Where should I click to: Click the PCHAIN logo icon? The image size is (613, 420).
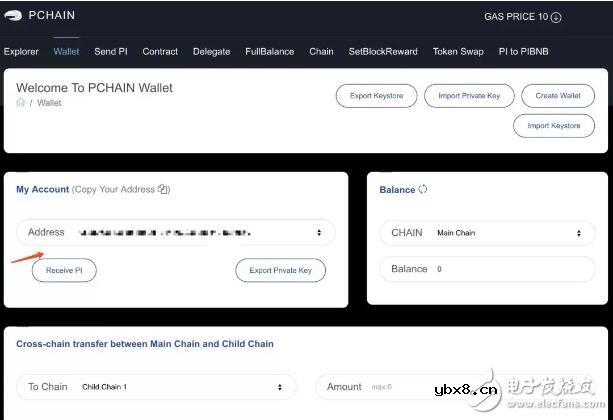coord(13,16)
